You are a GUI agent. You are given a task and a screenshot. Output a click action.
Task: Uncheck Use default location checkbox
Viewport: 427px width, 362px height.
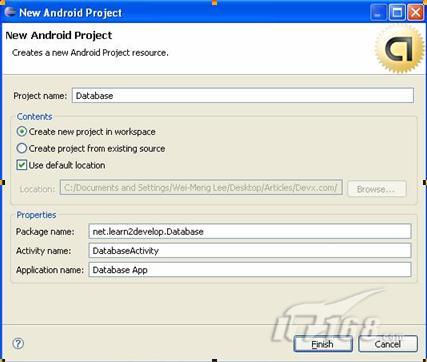tap(22, 165)
